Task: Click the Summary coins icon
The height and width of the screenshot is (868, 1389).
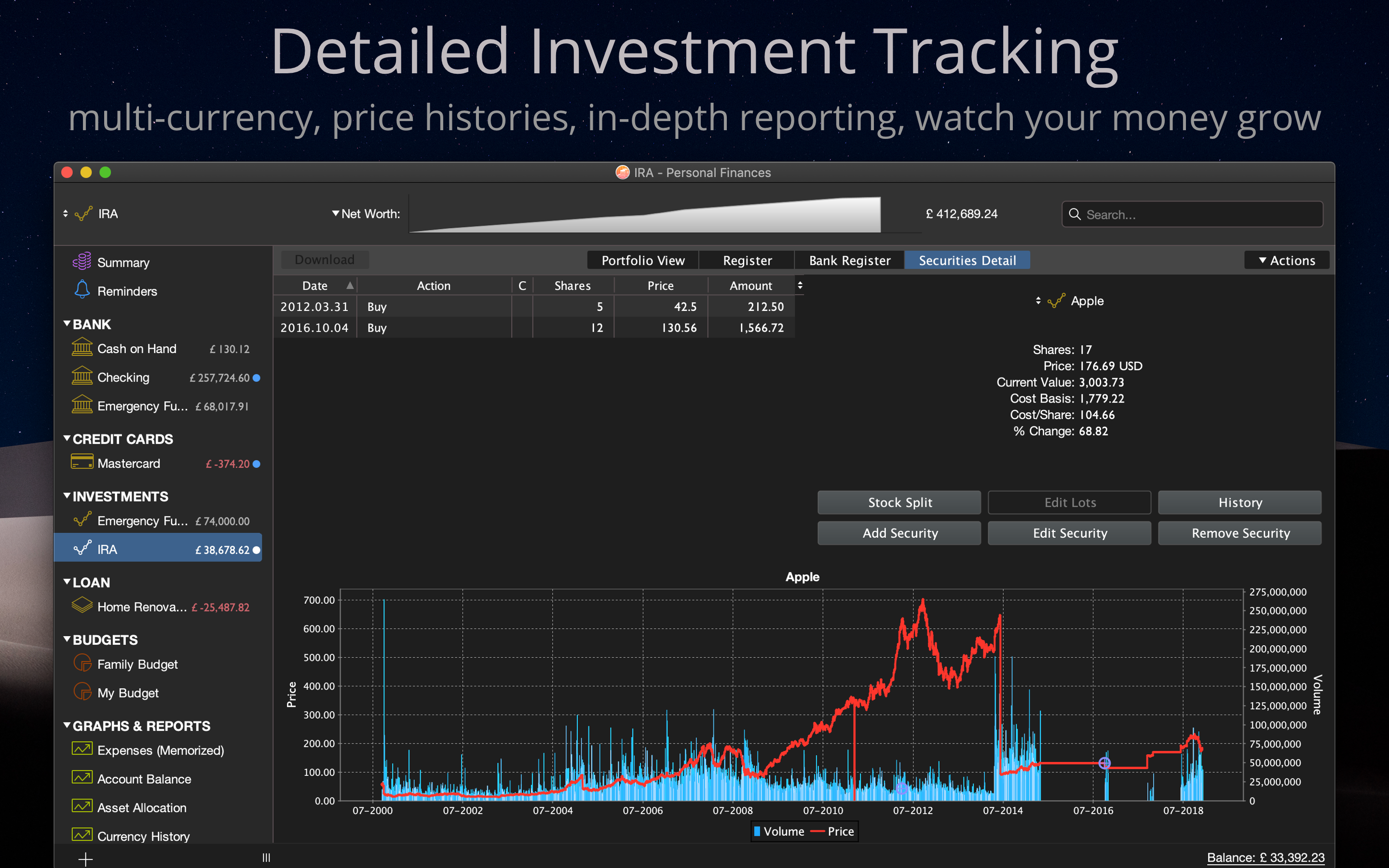Action: coord(82,262)
